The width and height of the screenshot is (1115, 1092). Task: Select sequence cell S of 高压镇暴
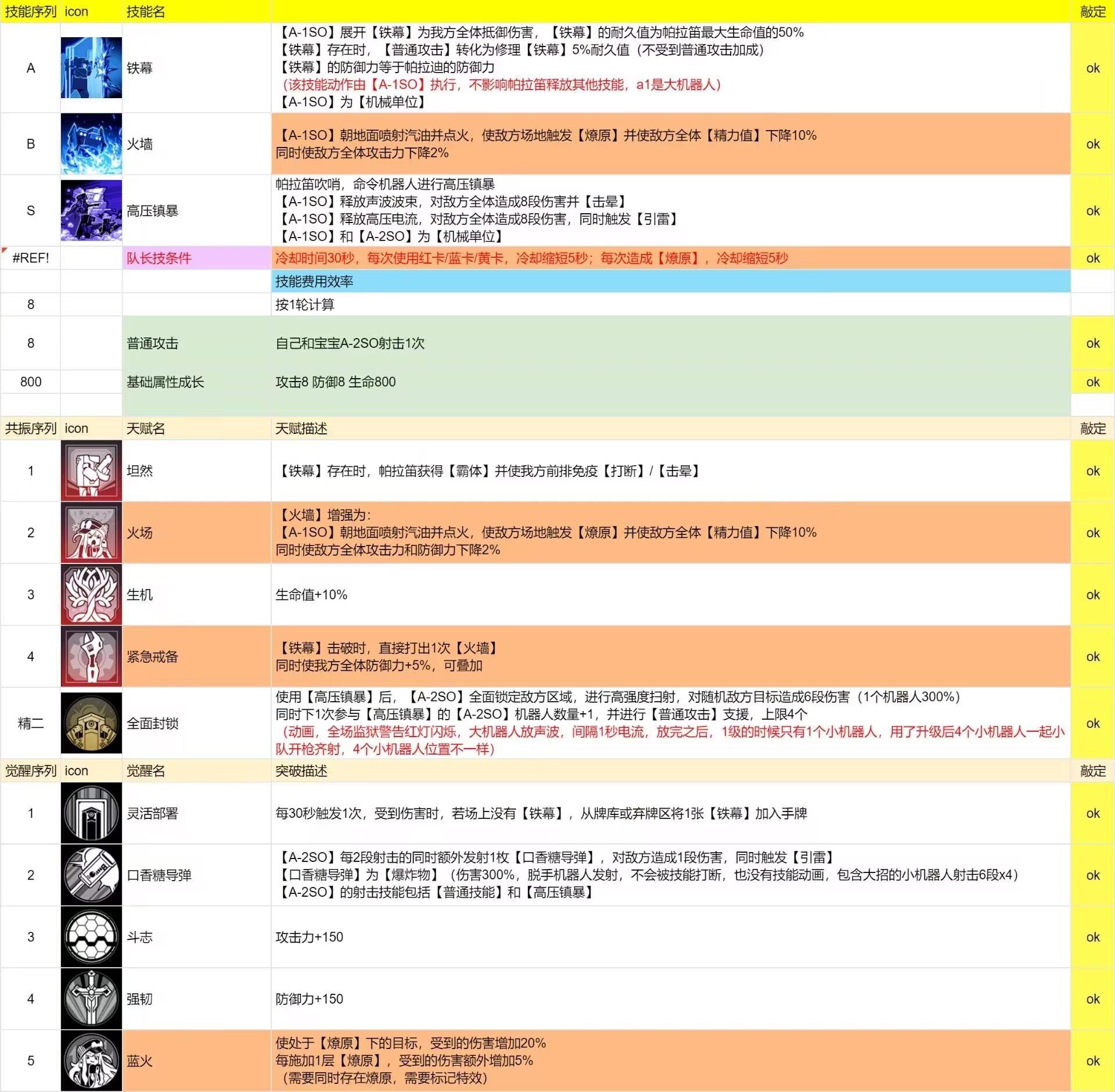31,210
